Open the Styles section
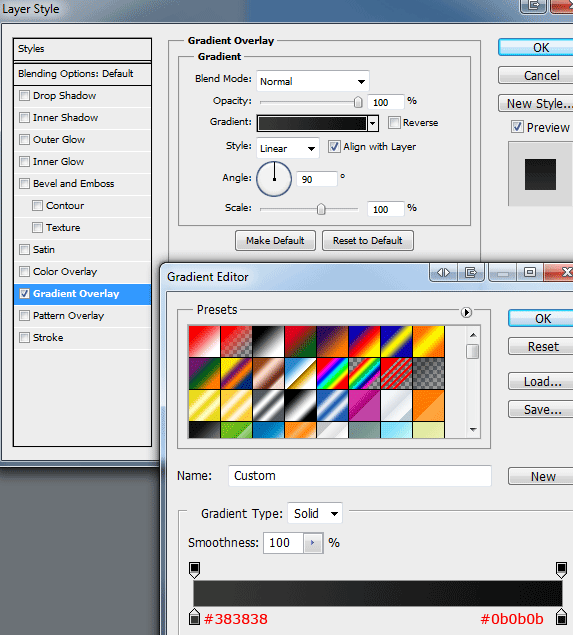Screen dimensions: 573x635 pos(82,49)
